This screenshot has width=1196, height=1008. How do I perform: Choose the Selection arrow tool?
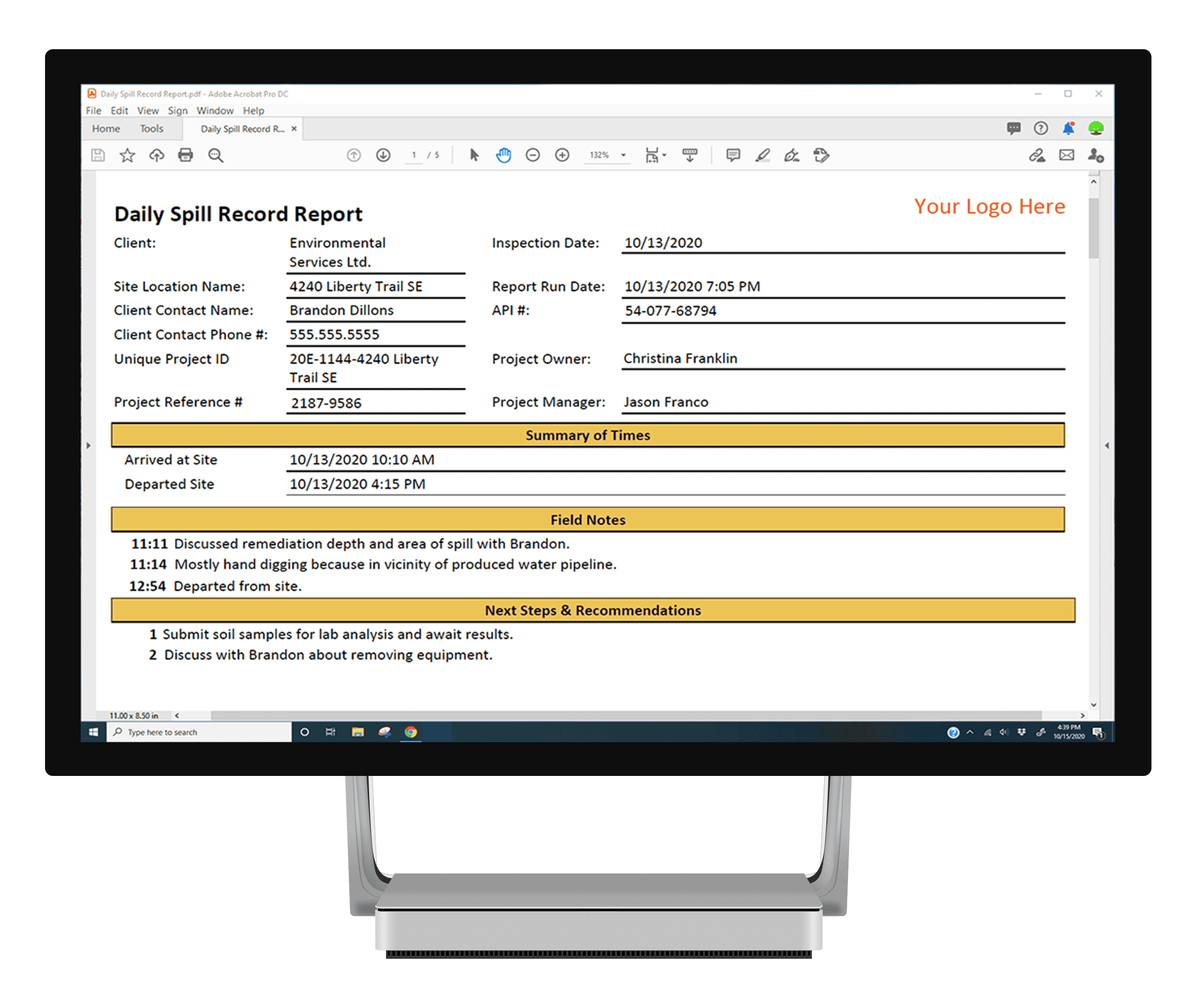(474, 155)
